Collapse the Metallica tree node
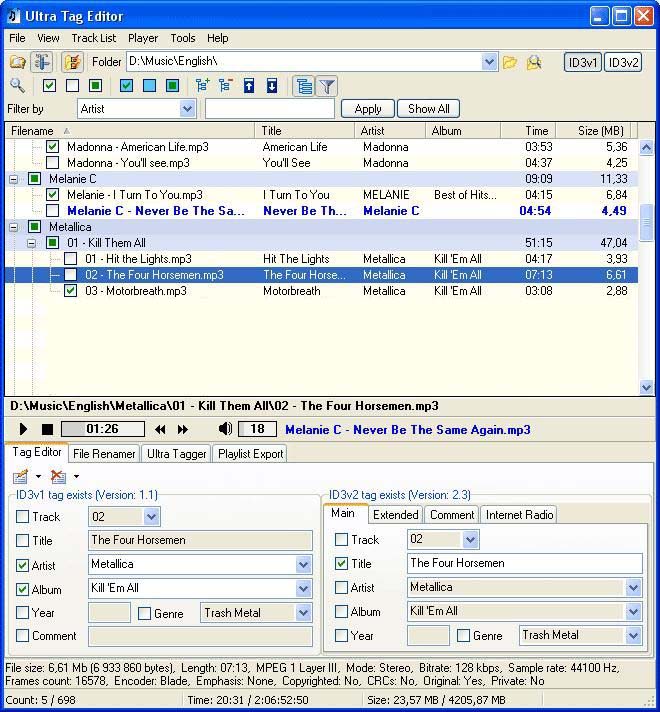Image resolution: width=660 pixels, height=712 pixels. pyautogui.click(x=14, y=227)
